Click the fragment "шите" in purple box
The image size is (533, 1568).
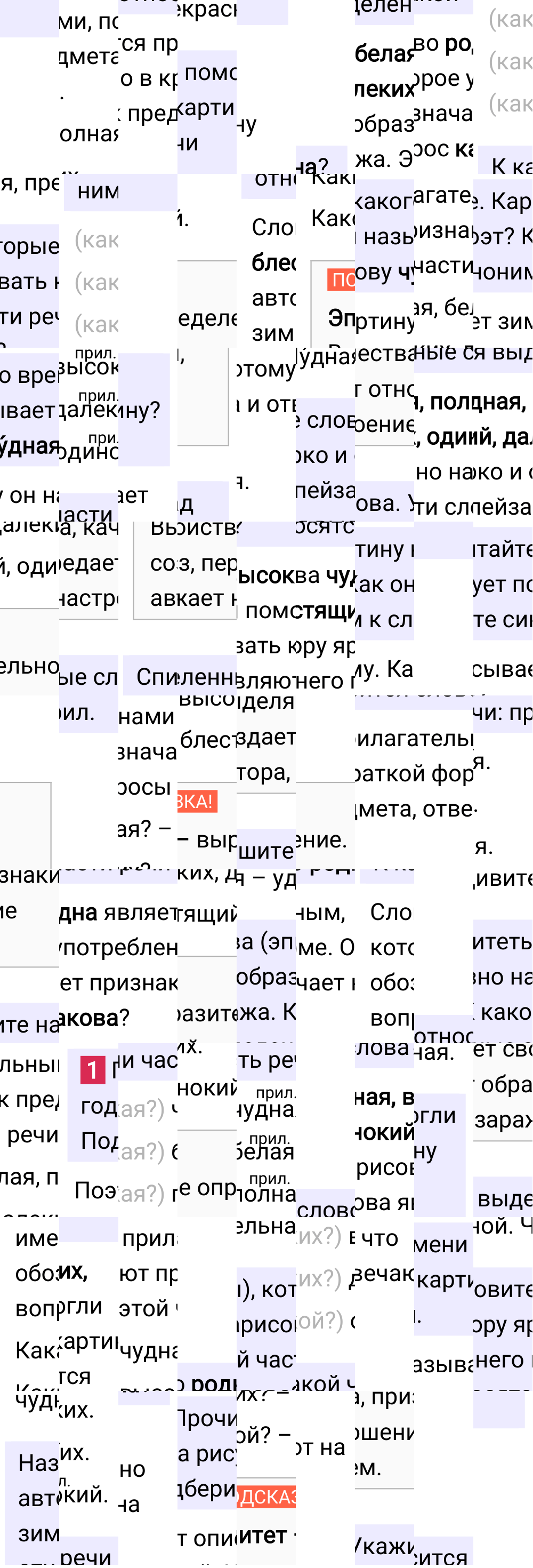click(266, 851)
